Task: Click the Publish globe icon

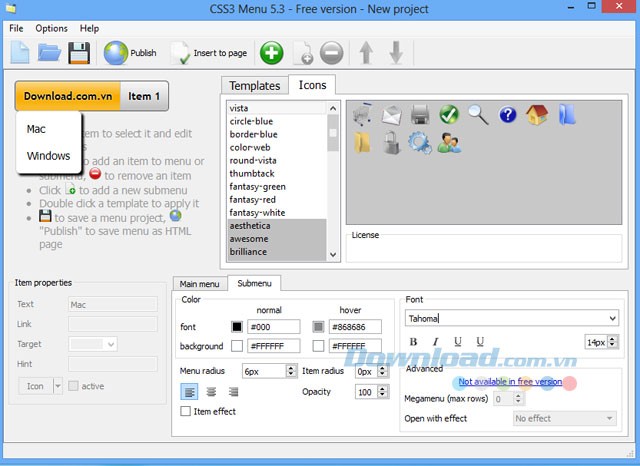Action: click(116, 53)
